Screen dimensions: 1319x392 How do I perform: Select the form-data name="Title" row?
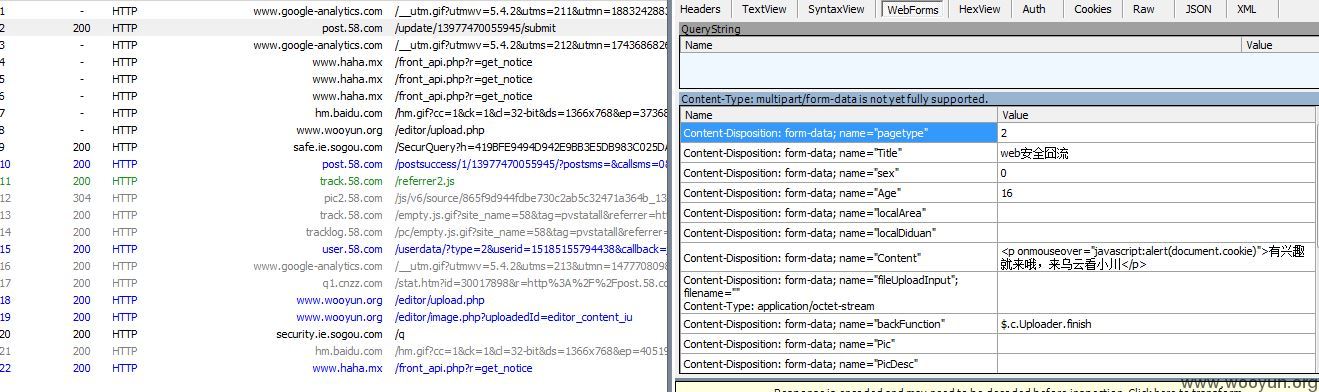click(x=838, y=153)
